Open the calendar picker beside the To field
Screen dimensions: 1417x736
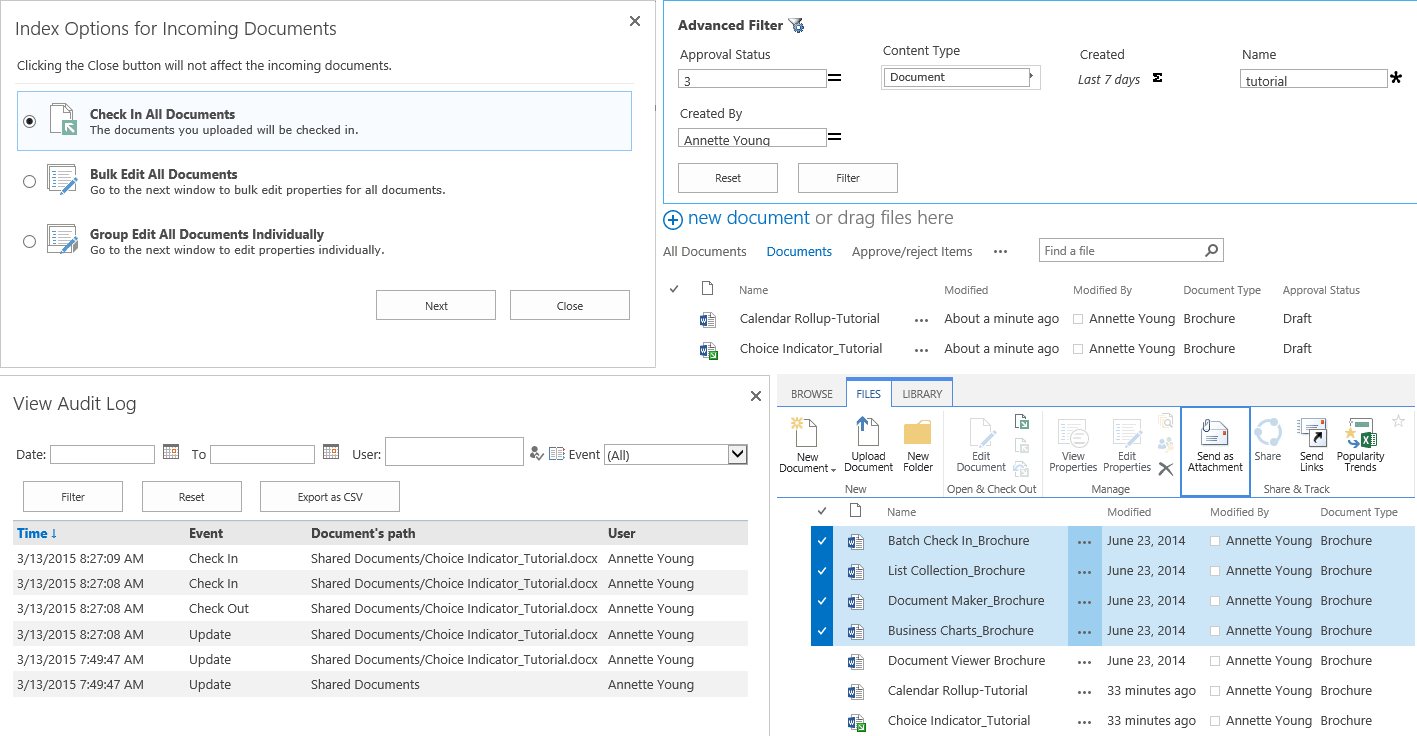click(x=331, y=452)
